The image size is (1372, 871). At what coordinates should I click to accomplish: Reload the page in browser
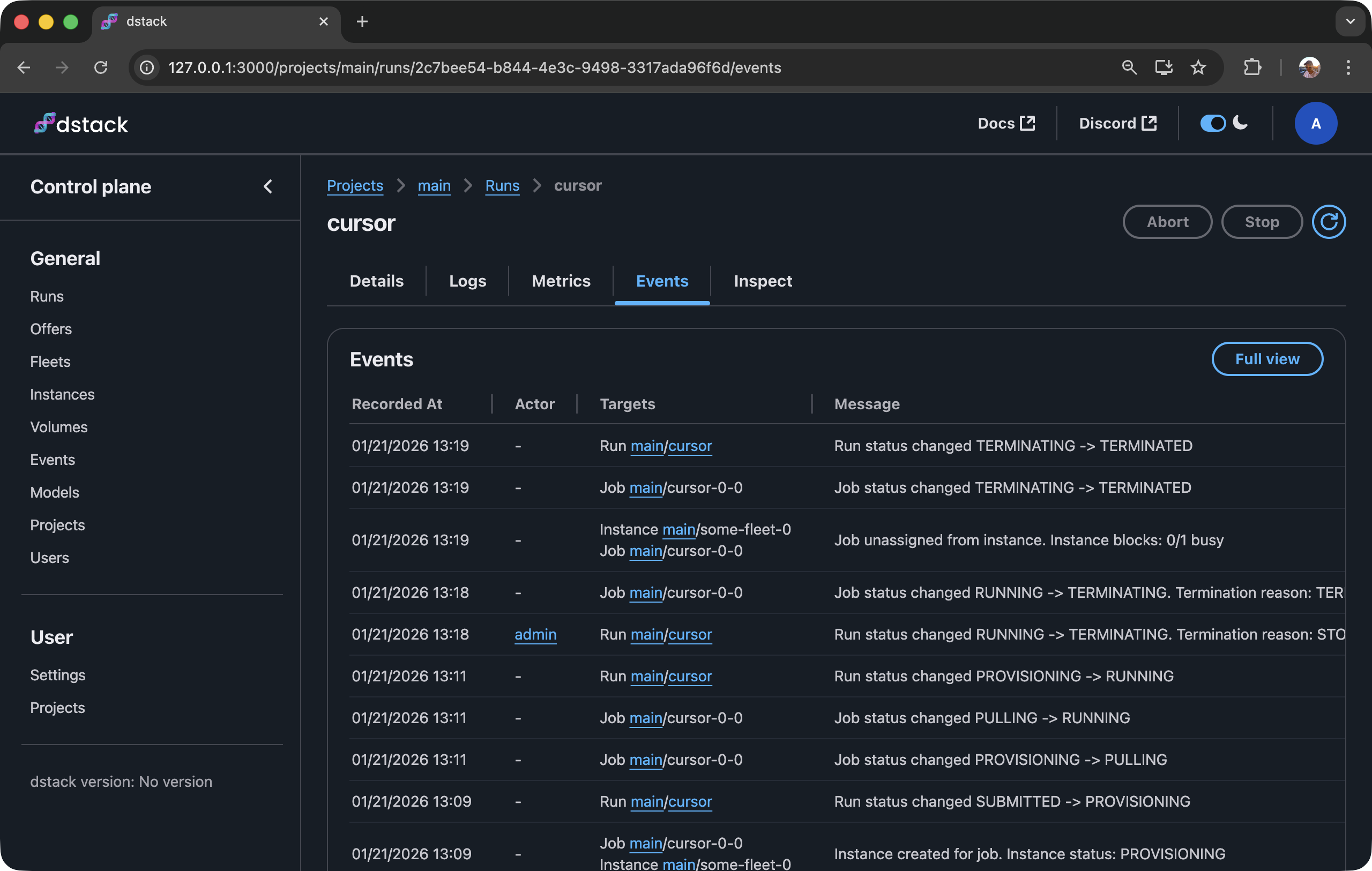click(x=101, y=67)
